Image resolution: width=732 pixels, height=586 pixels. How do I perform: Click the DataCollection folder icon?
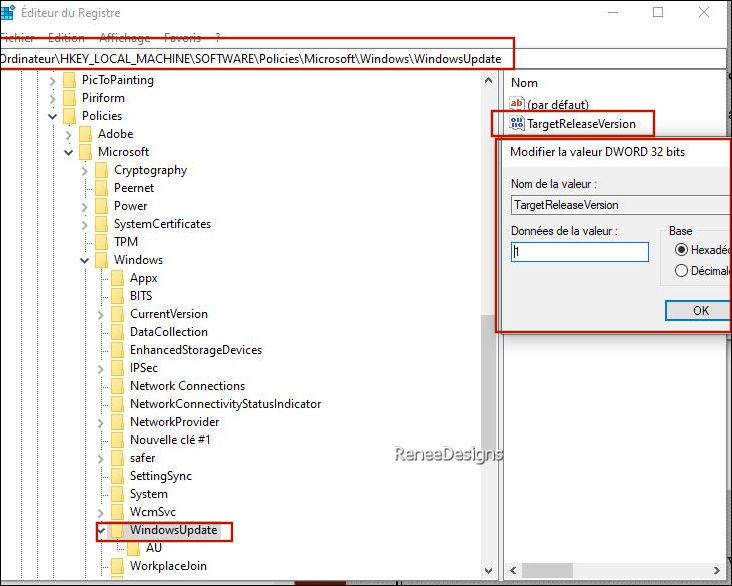click(118, 332)
